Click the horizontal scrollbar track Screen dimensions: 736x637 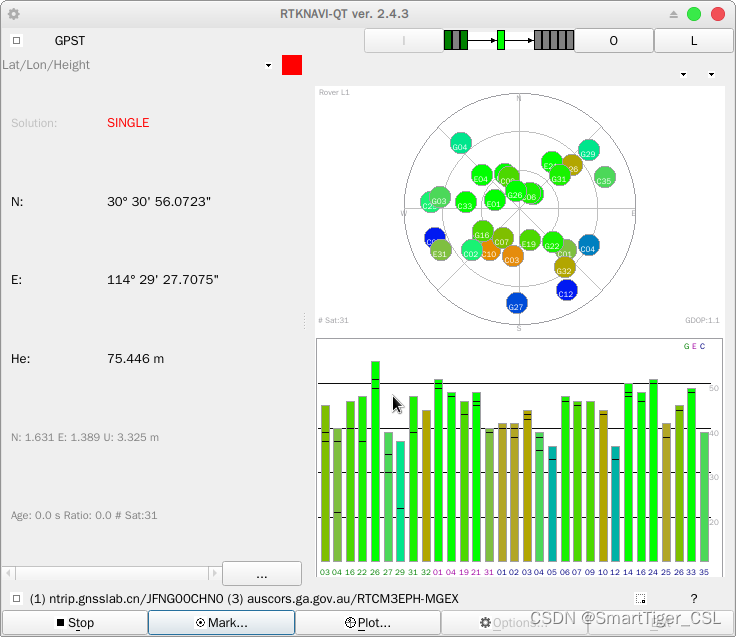112,573
